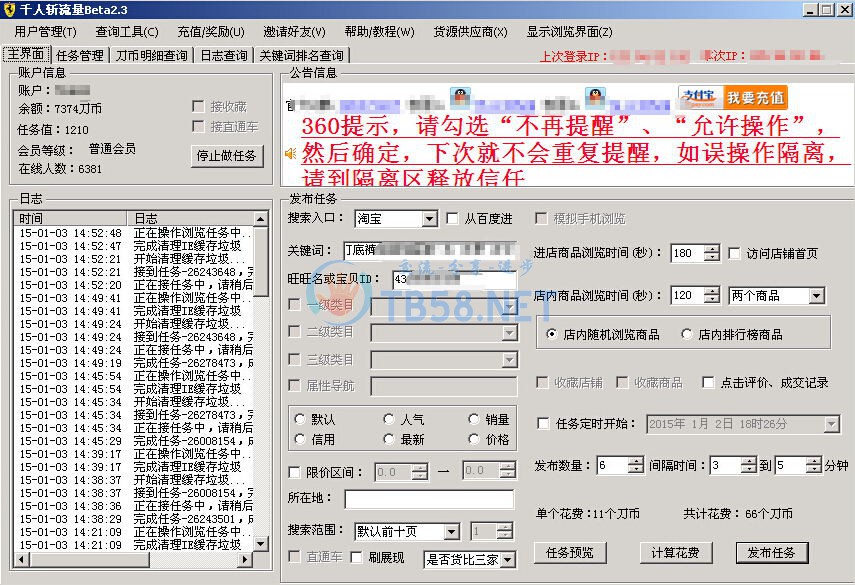Open the 用户管理(T) menu

pyautogui.click(x=45, y=32)
